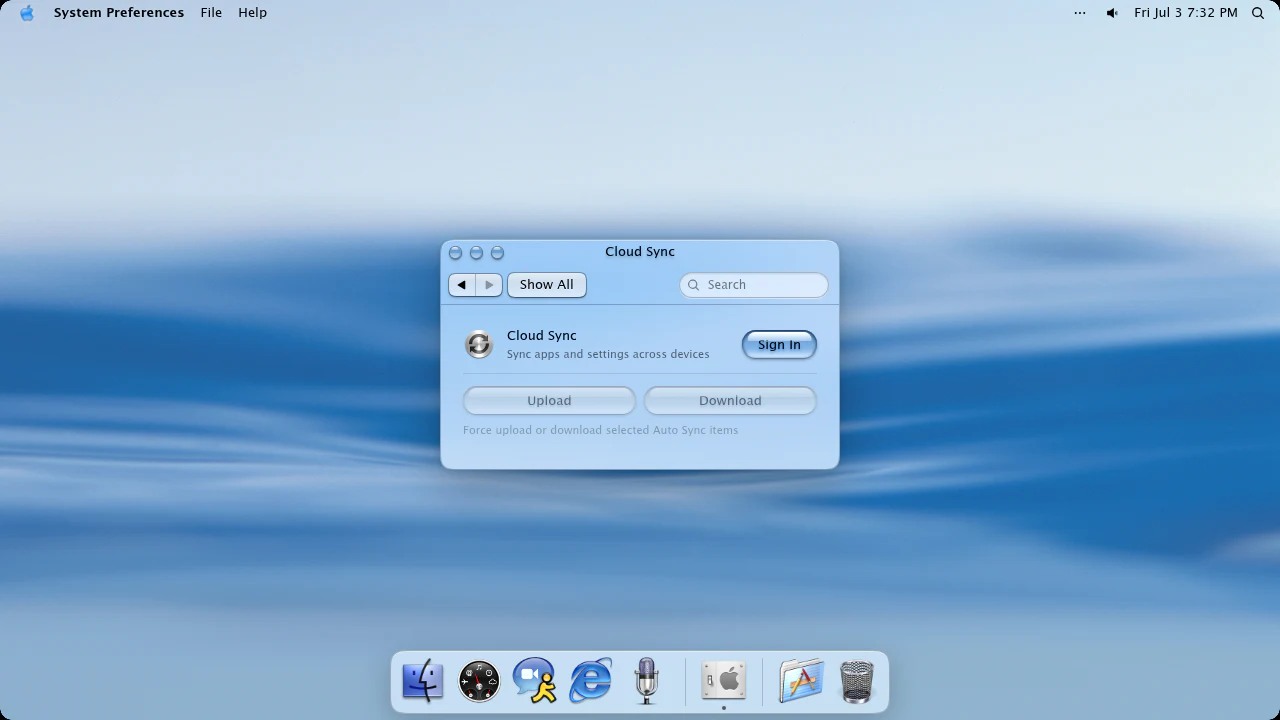Open Spotlight search in menu bar
Screen dimensions: 1280x720
[x=1258, y=13]
